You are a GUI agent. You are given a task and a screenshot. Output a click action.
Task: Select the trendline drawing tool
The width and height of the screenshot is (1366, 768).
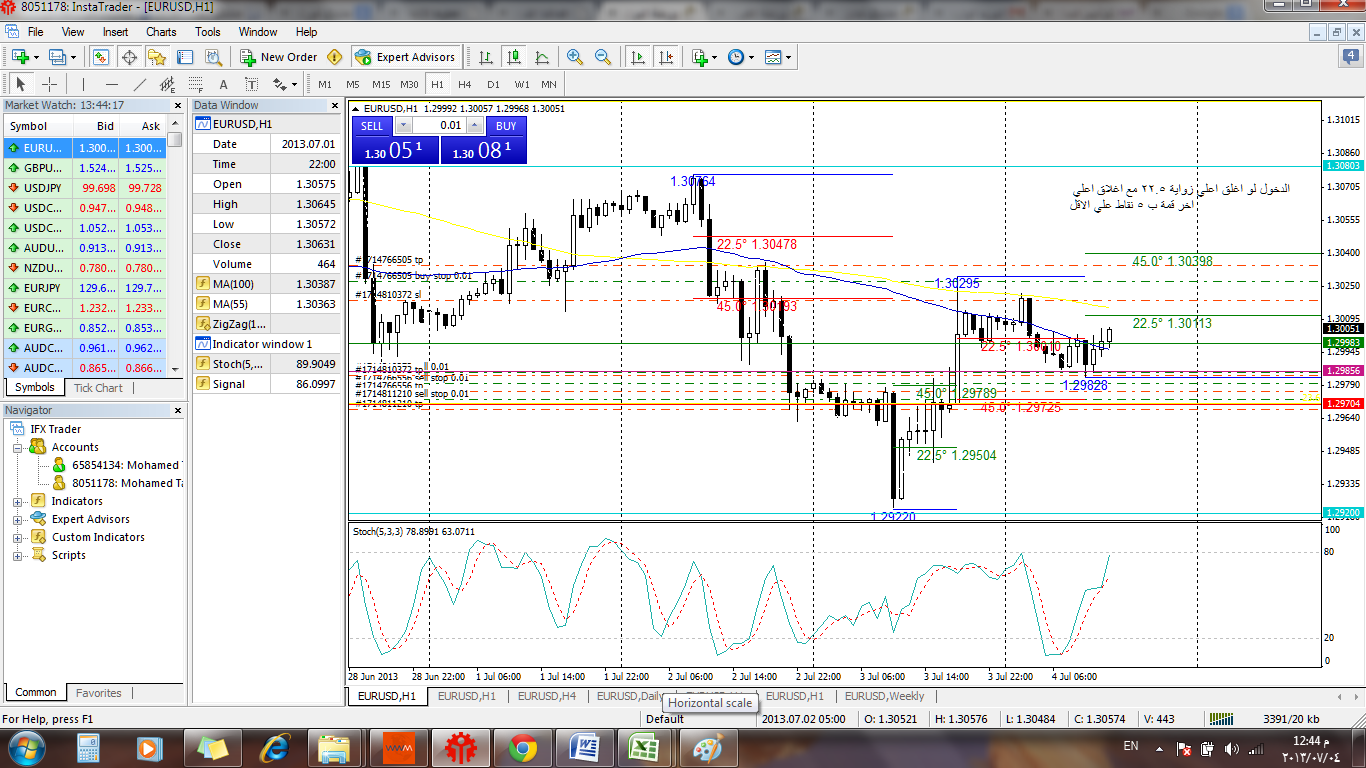[139, 84]
